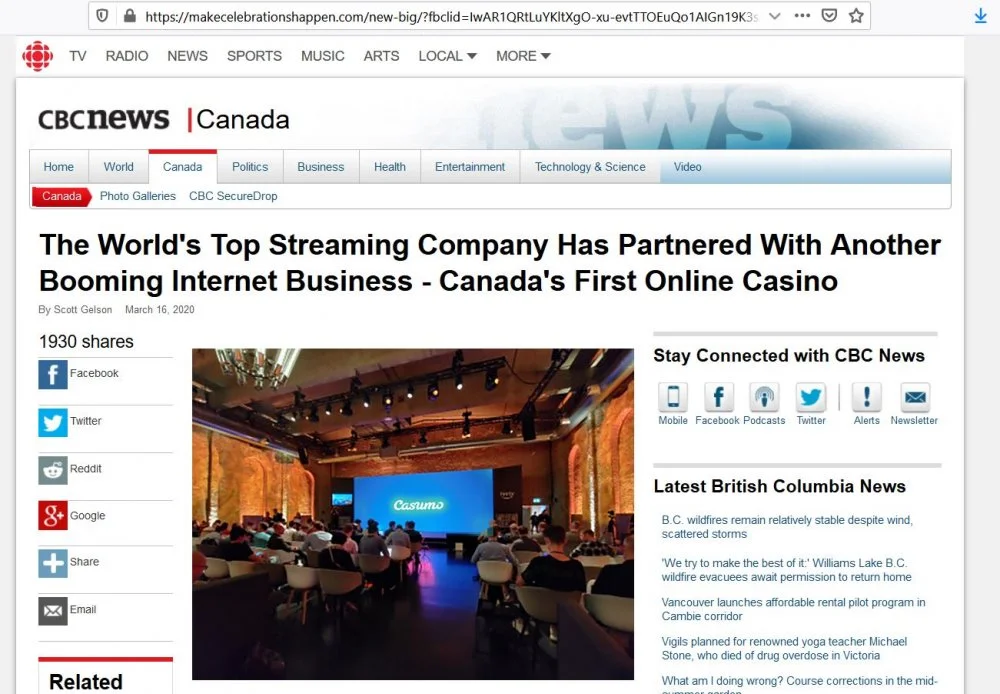Expand the MORE dropdown menu
1000x694 pixels.
click(x=524, y=56)
